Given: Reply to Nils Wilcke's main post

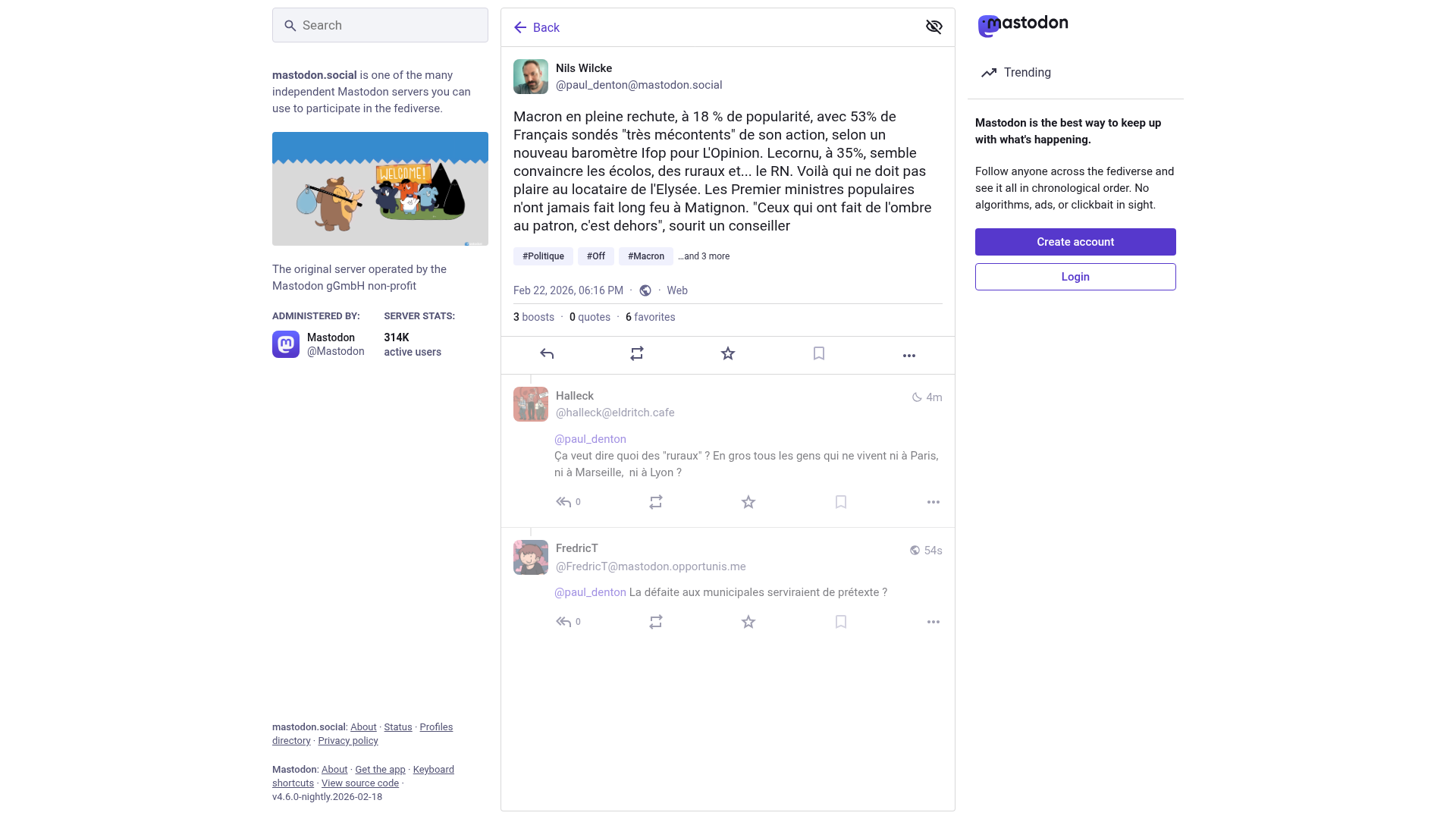Looking at the screenshot, I should (x=547, y=354).
